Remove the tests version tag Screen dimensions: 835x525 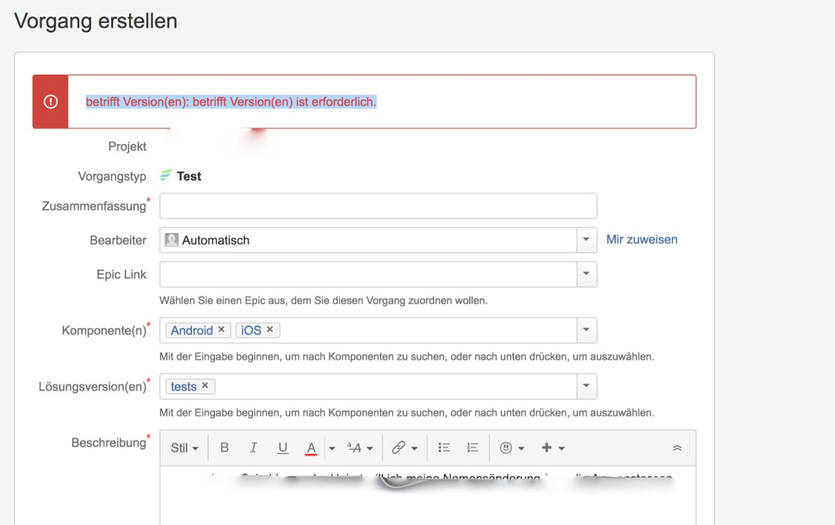[x=205, y=385]
